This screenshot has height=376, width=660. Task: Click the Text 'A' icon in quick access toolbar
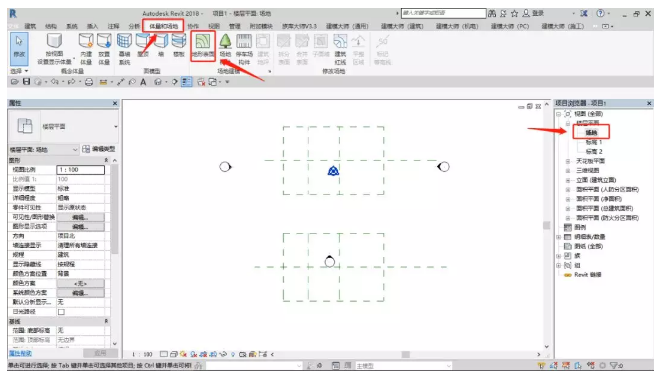click(x=143, y=82)
